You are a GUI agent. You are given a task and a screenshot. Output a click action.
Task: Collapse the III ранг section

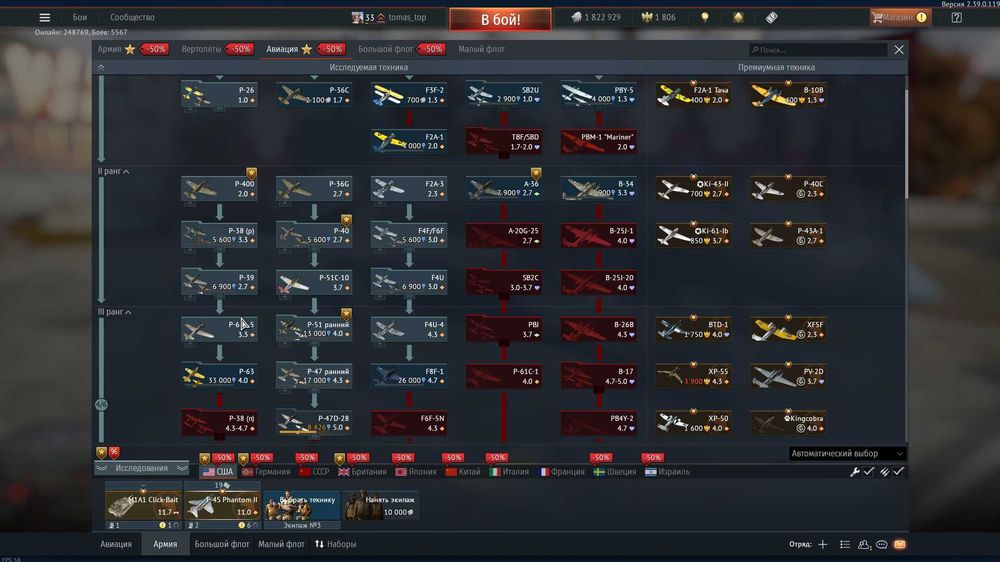[115, 312]
